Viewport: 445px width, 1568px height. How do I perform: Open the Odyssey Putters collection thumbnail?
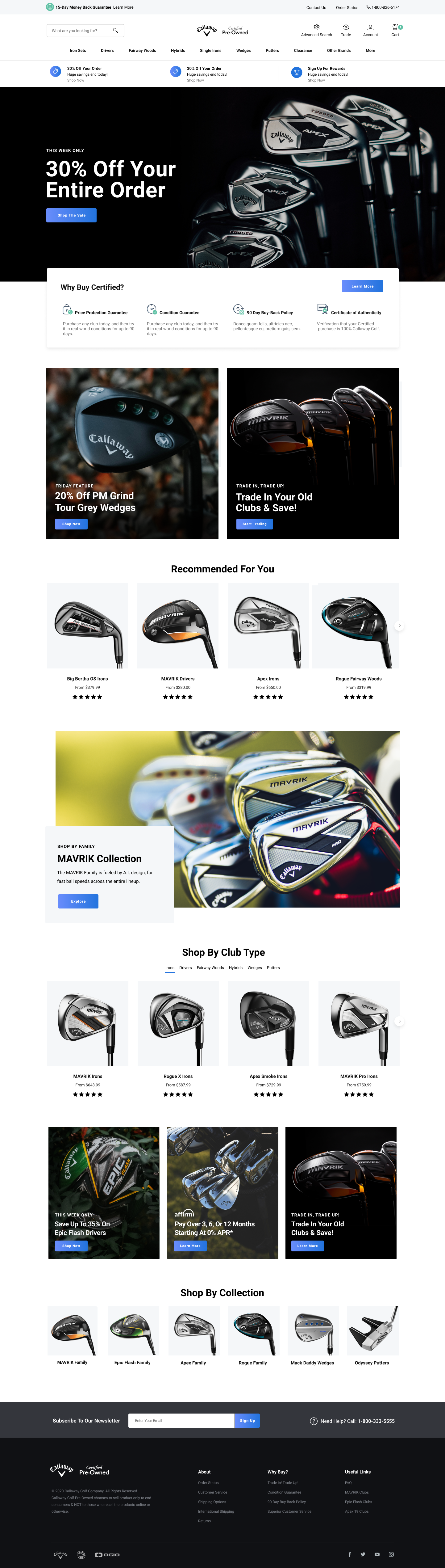372,1330
